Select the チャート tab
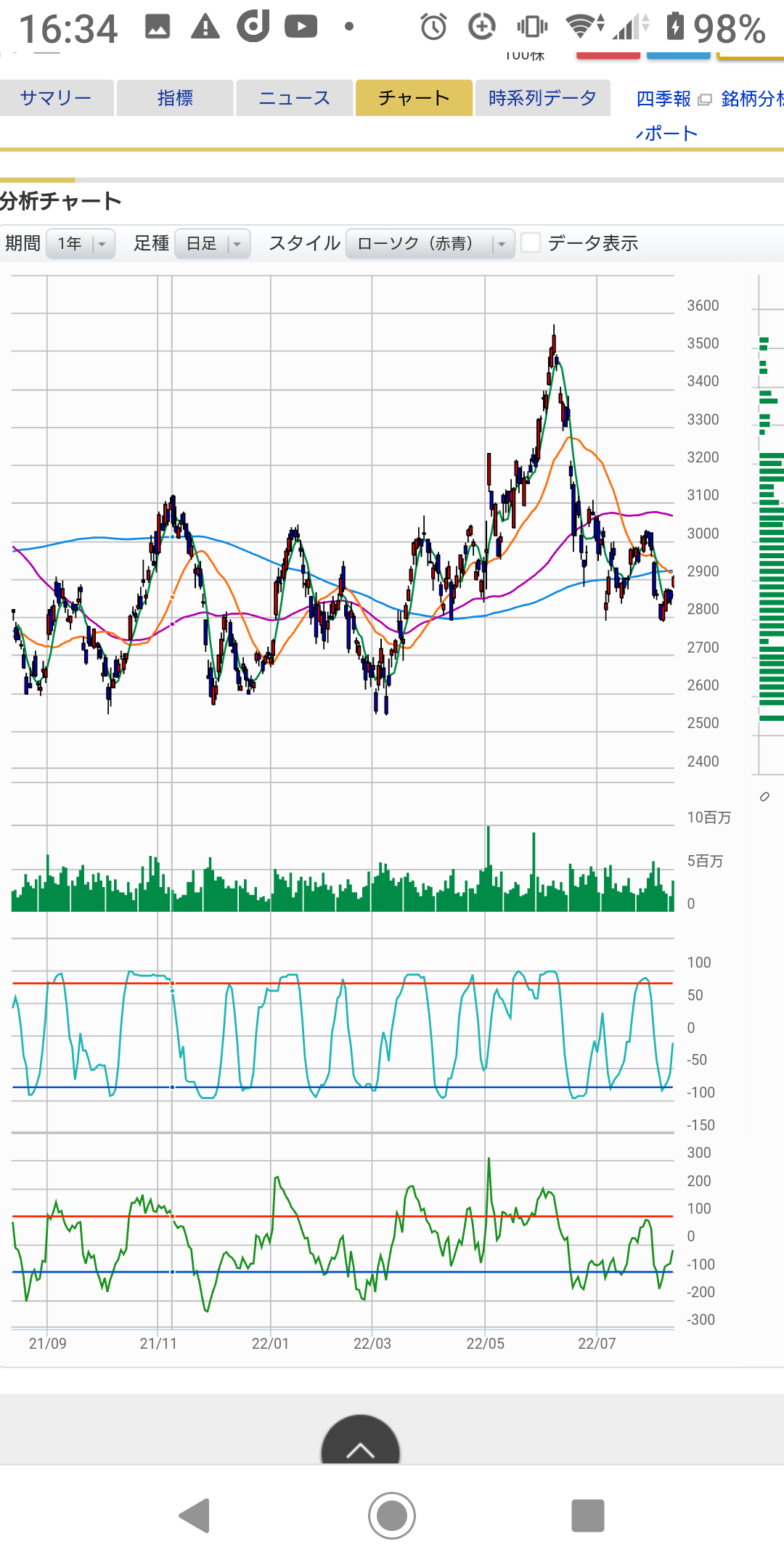The height and width of the screenshot is (1568, 784). point(414,98)
